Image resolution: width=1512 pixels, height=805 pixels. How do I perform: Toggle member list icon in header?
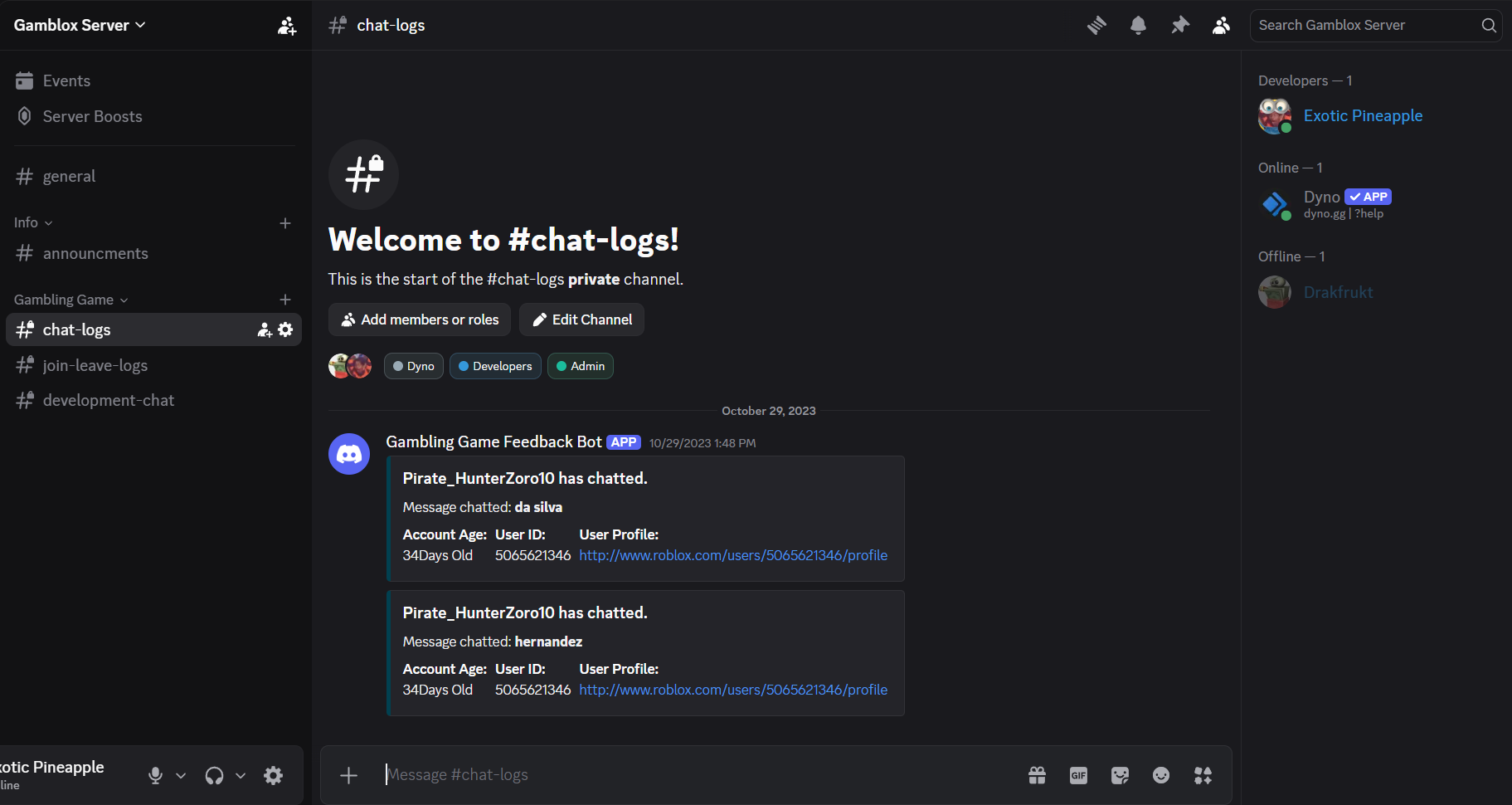pos(1221,26)
